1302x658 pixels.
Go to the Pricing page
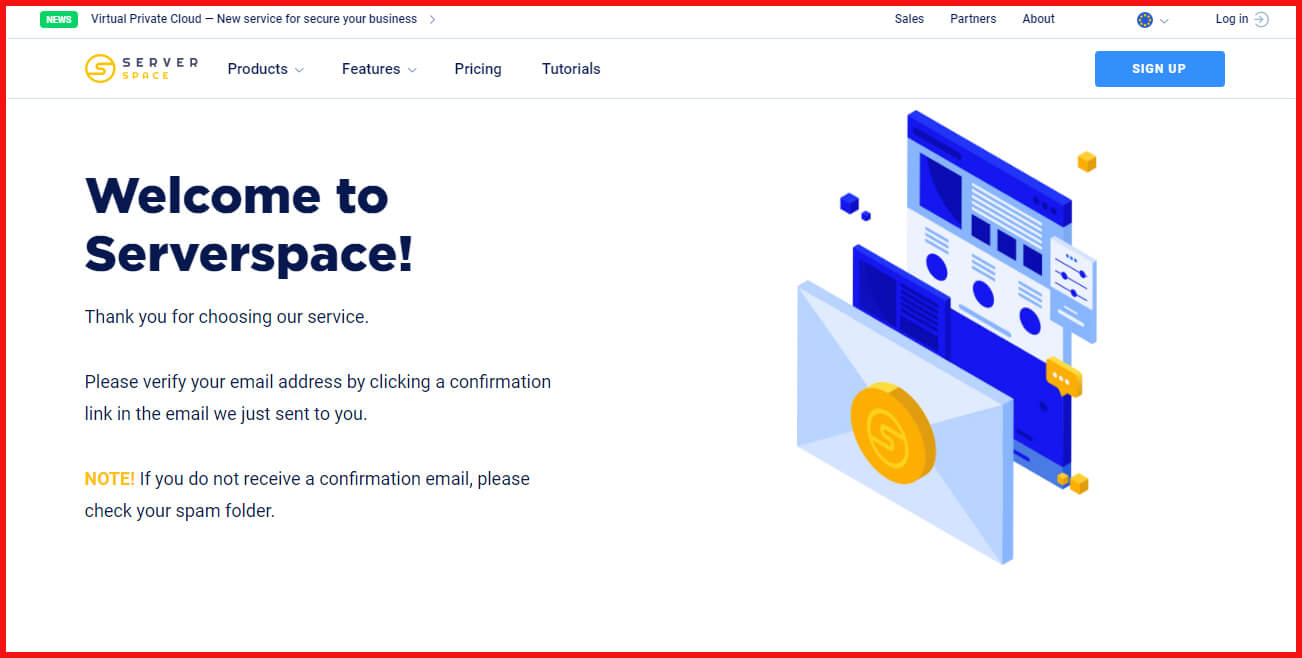coord(478,69)
